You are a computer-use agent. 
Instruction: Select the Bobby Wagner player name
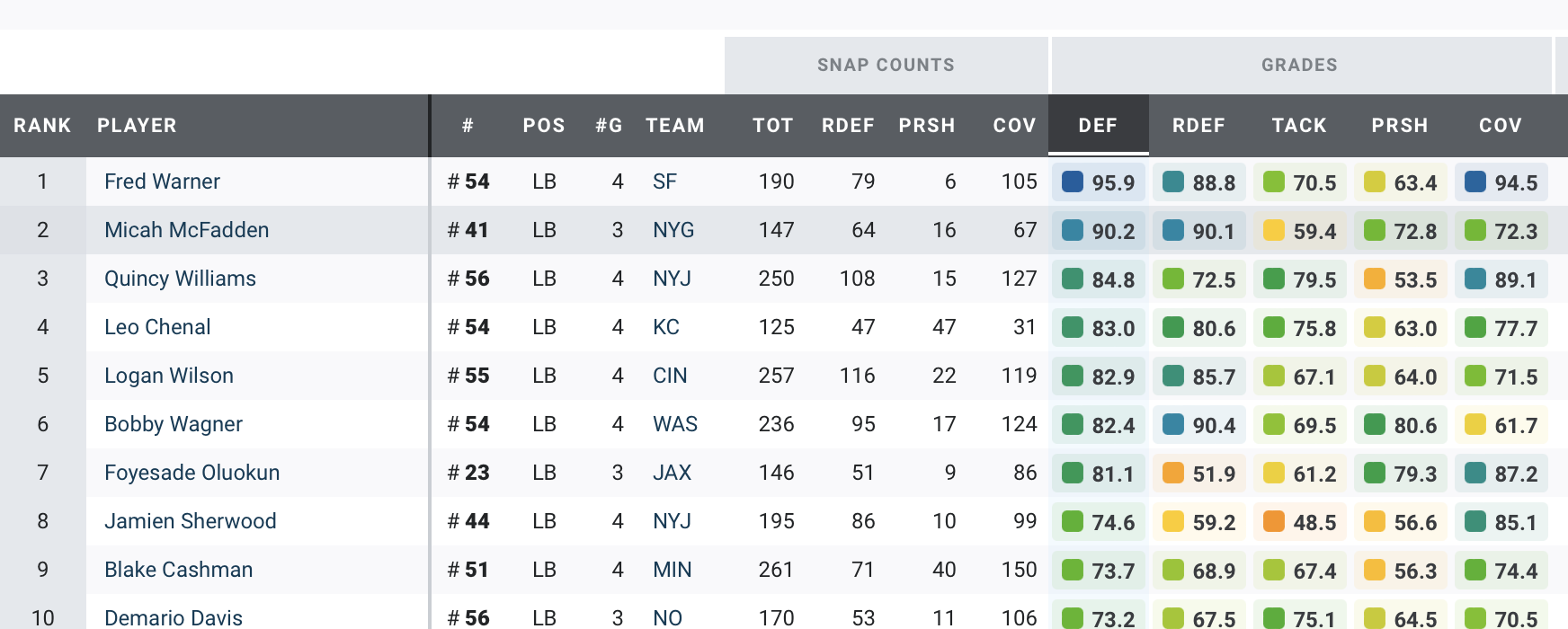[x=174, y=424]
